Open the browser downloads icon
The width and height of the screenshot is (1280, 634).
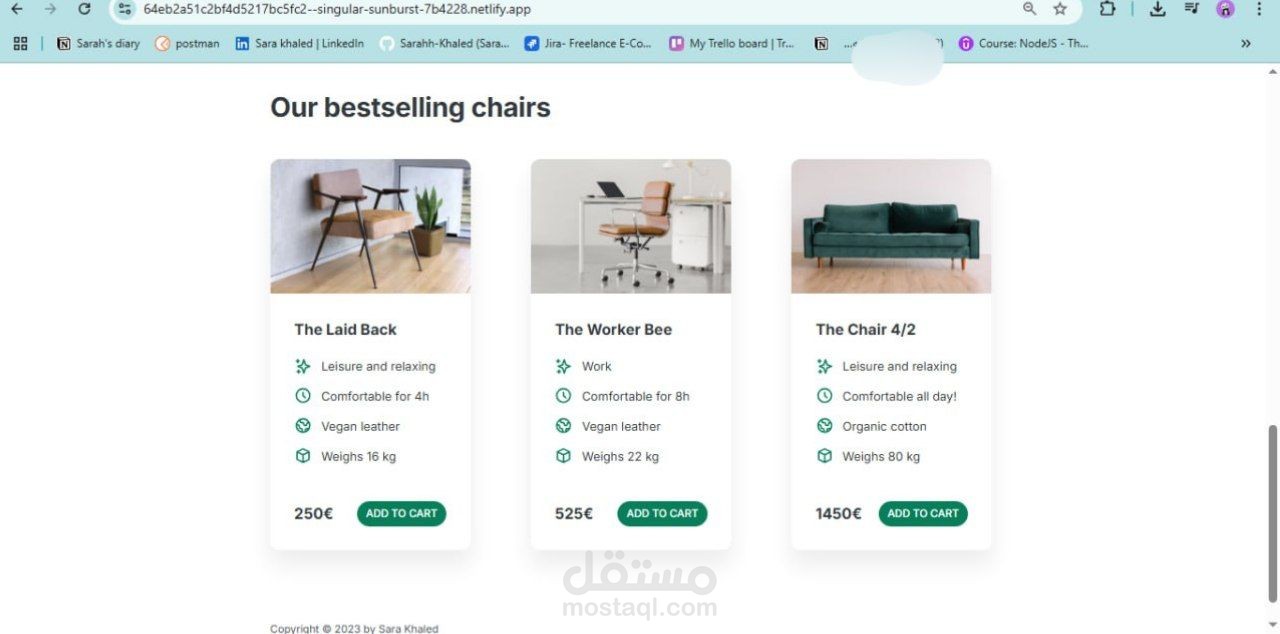point(1158,9)
